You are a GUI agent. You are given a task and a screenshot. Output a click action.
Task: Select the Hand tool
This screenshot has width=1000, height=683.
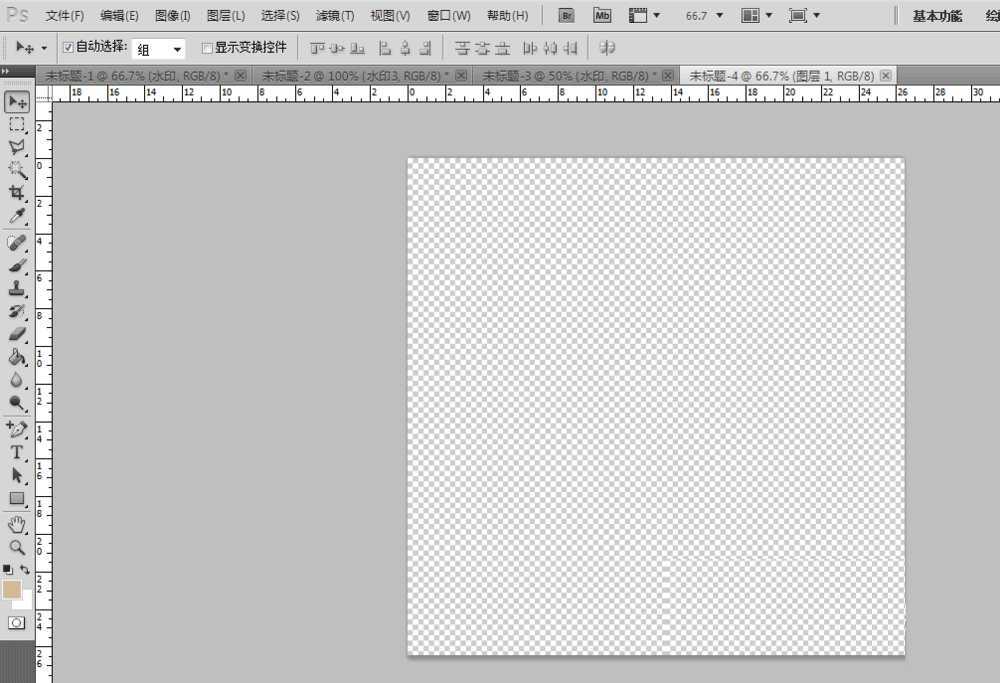pyautogui.click(x=17, y=524)
